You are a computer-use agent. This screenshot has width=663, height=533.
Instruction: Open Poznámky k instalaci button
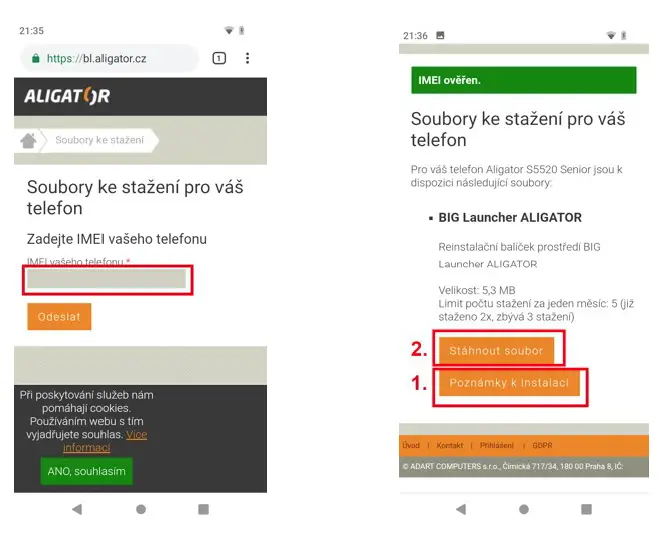tap(509, 383)
